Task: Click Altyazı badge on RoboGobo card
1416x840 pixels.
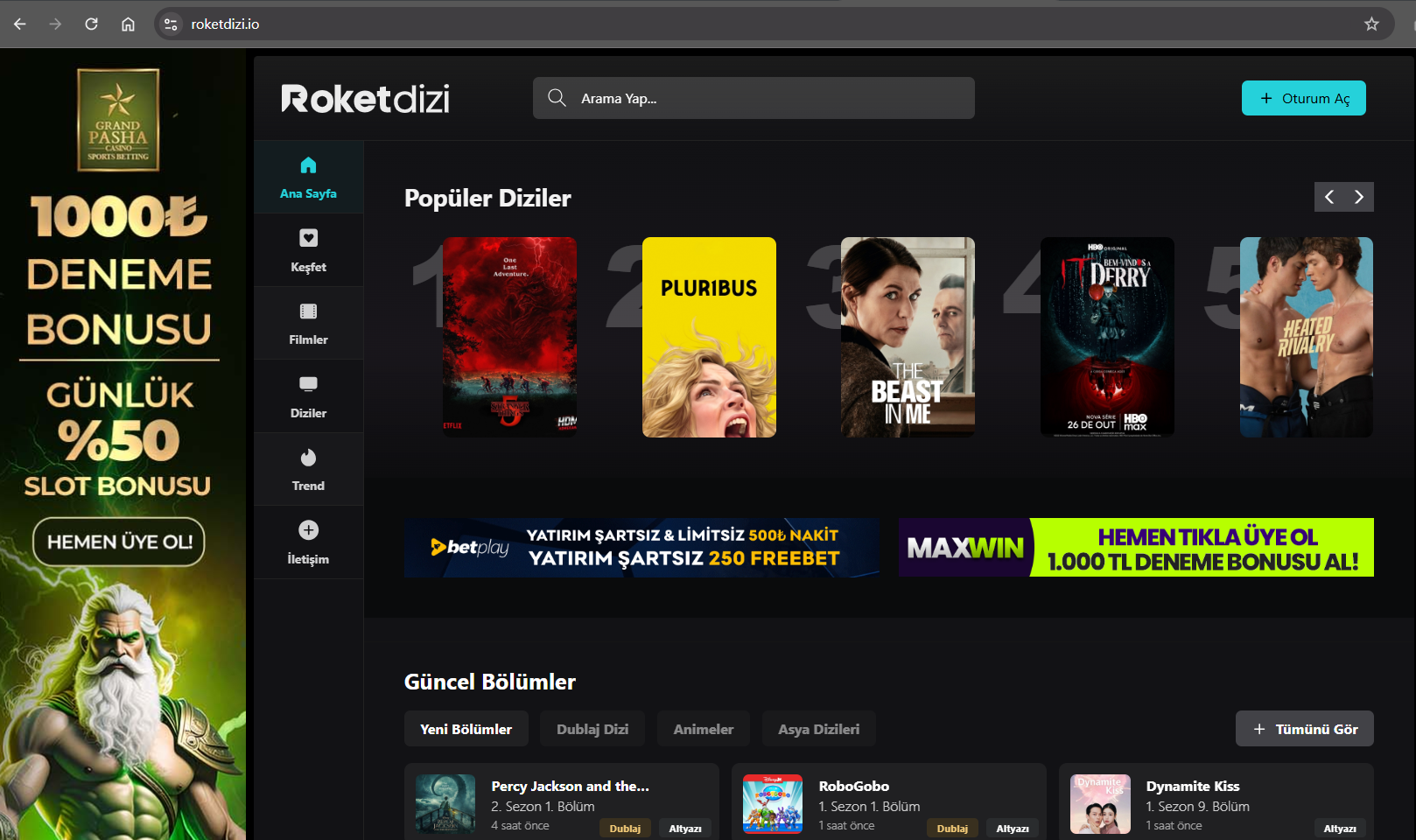Action: tap(1013, 828)
